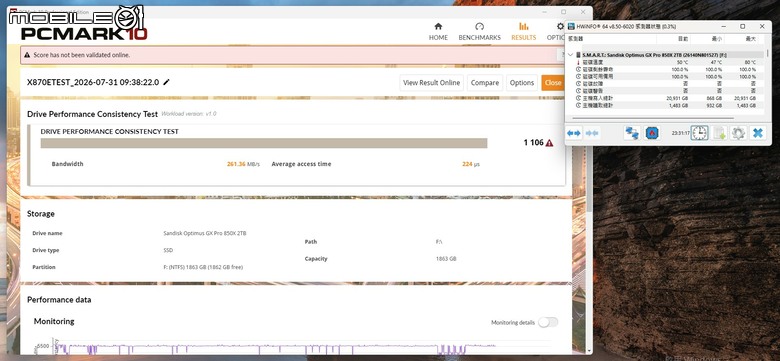Select the RESULTS tab
Image resolution: width=780 pixels, height=361 pixels.
[x=523, y=32]
